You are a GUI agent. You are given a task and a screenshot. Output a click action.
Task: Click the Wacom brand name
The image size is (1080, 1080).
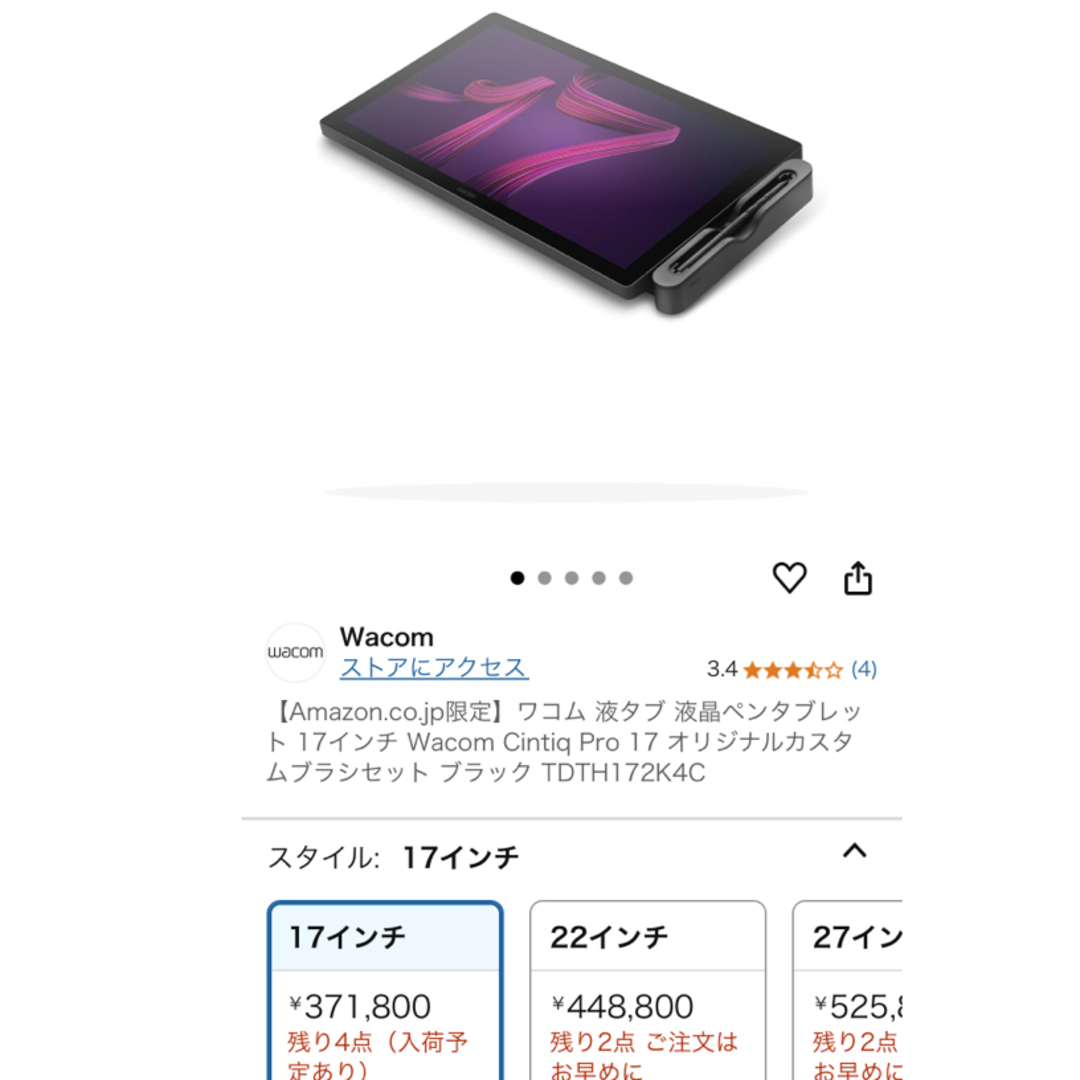pyautogui.click(x=386, y=637)
